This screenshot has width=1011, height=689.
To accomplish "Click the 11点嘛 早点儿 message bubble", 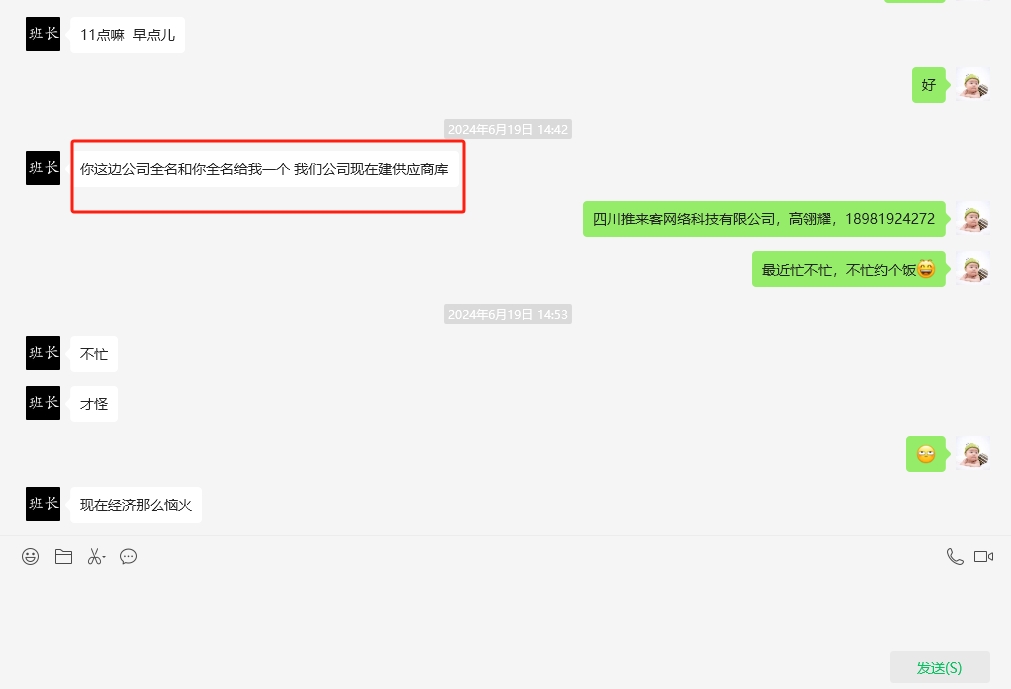I will click(126, 34).
